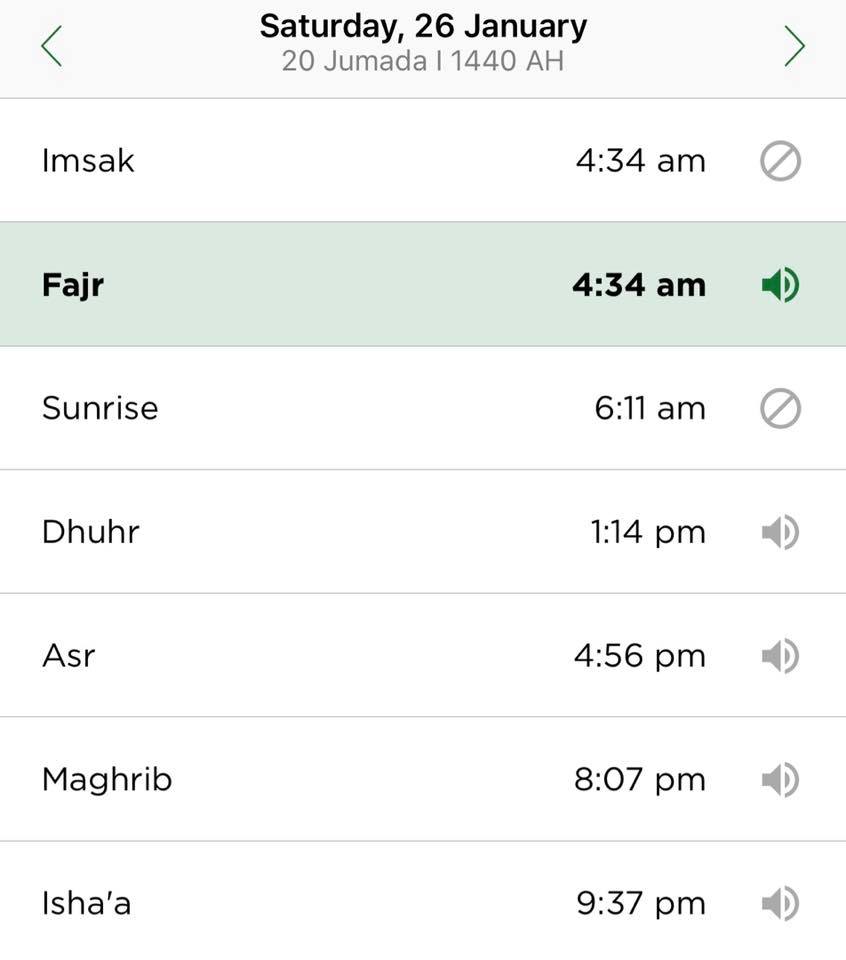This screenshot has width=846, height=960.
Task: Select the Saturday, 26 January date header
Action: (x=423, y=27)
